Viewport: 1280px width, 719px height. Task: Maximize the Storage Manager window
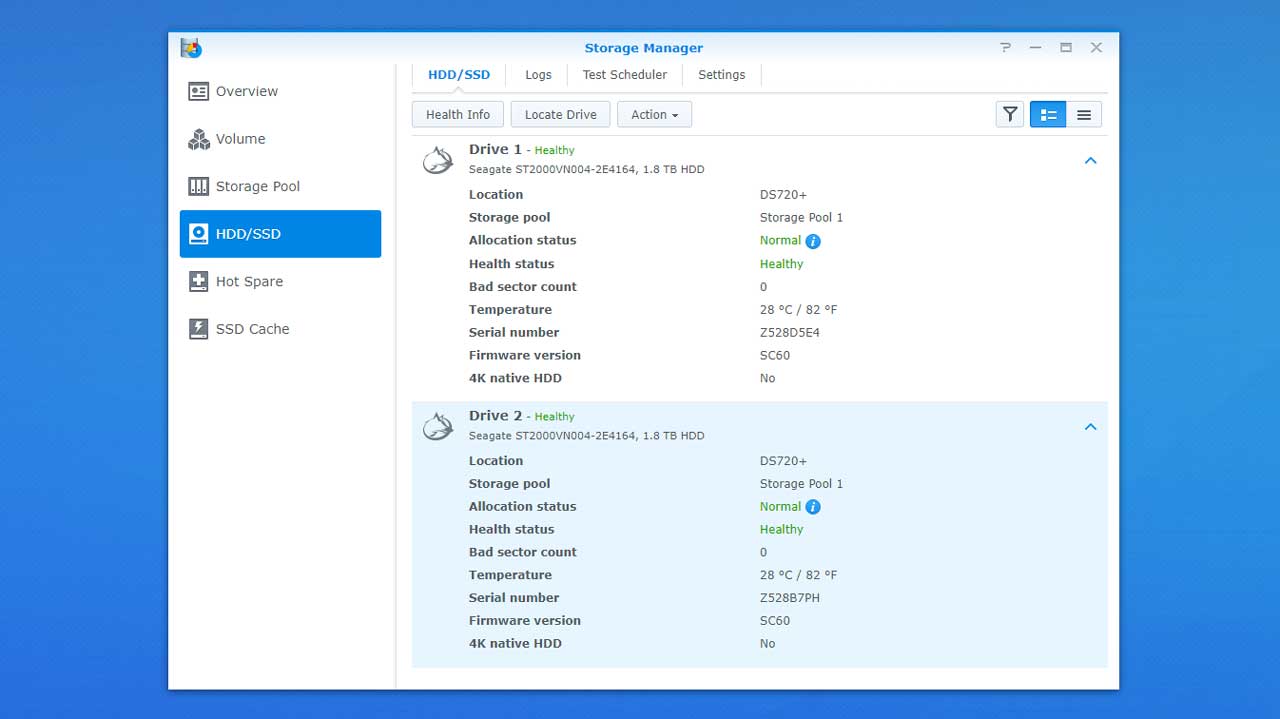1066,47
